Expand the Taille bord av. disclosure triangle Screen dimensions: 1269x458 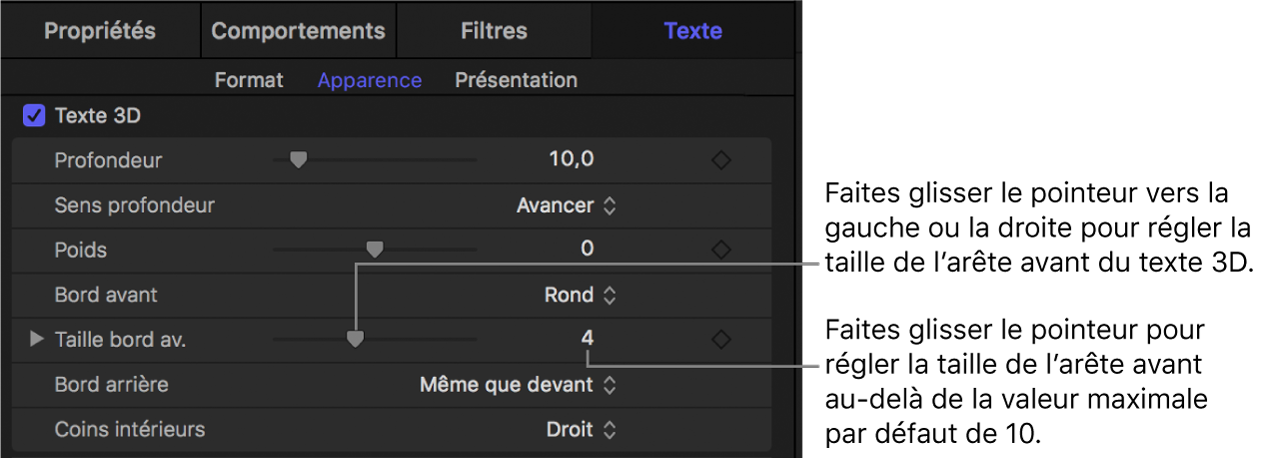pyautogui.click(x=37, y=339)
